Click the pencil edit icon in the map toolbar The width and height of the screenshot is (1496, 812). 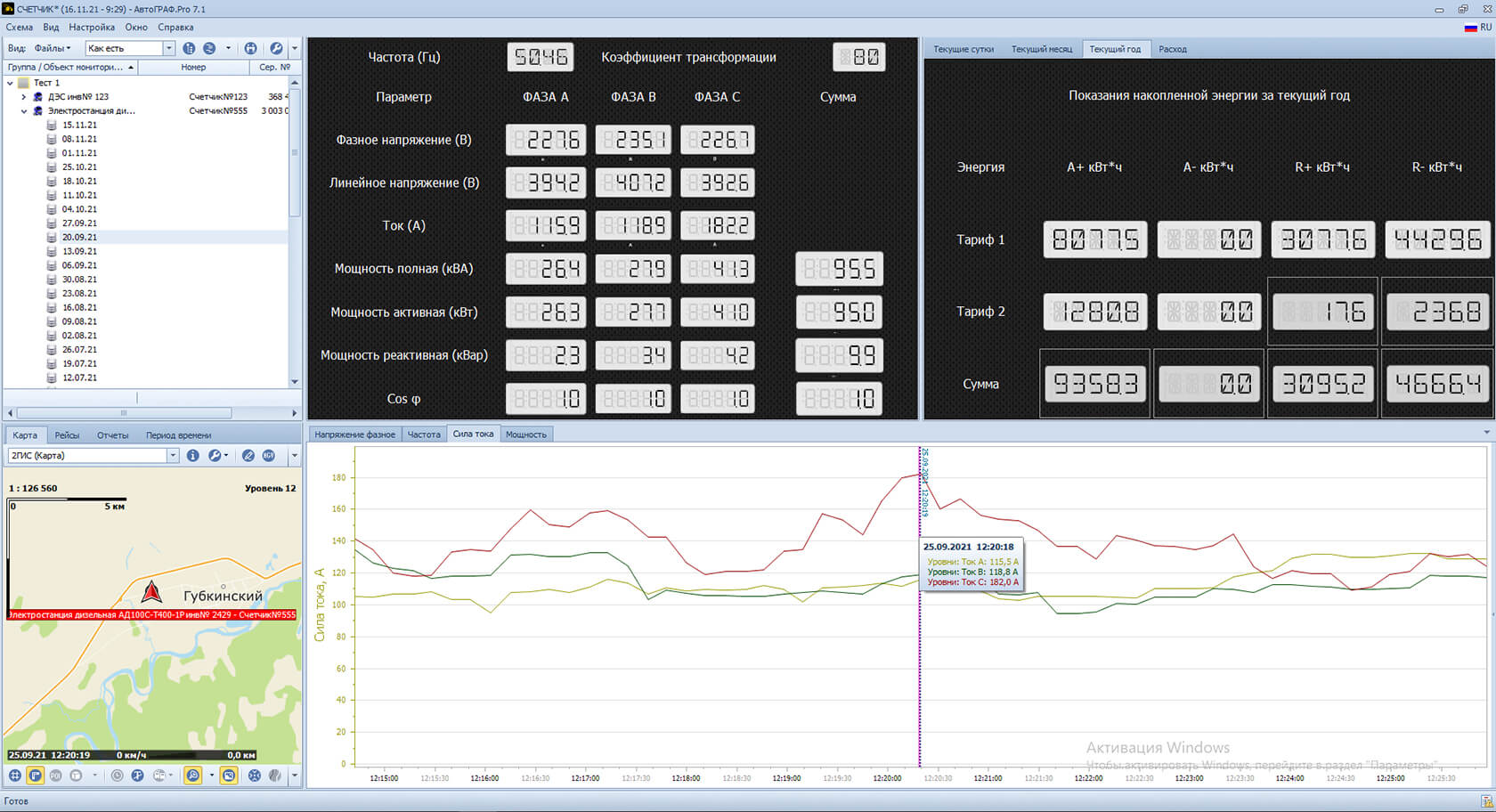248,455
